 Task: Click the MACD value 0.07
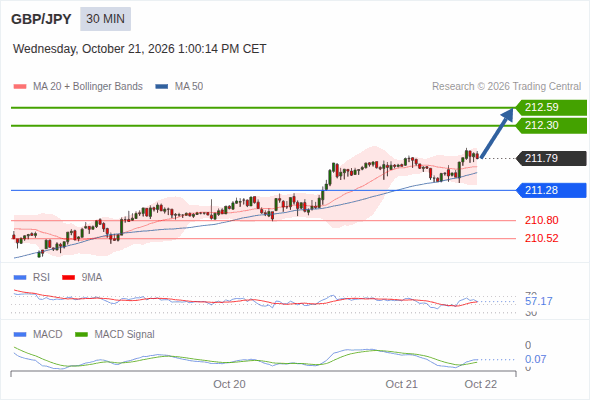535,359
